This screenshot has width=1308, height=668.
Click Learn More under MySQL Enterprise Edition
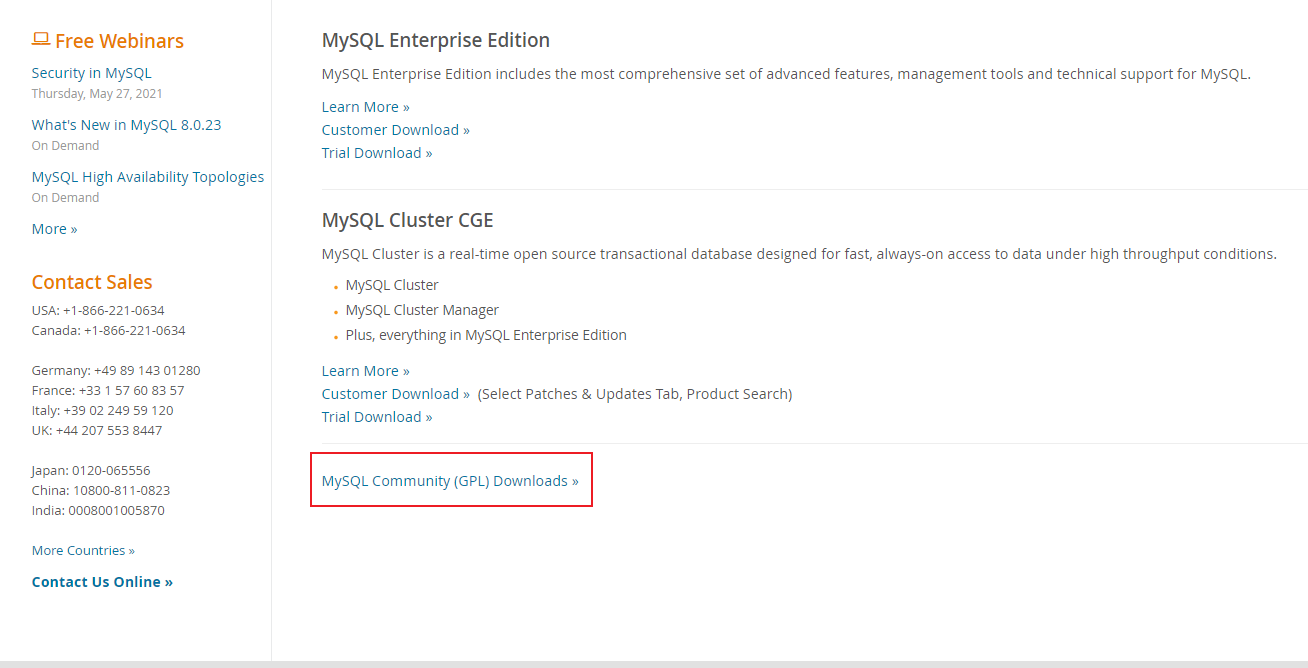click(365, 106)
